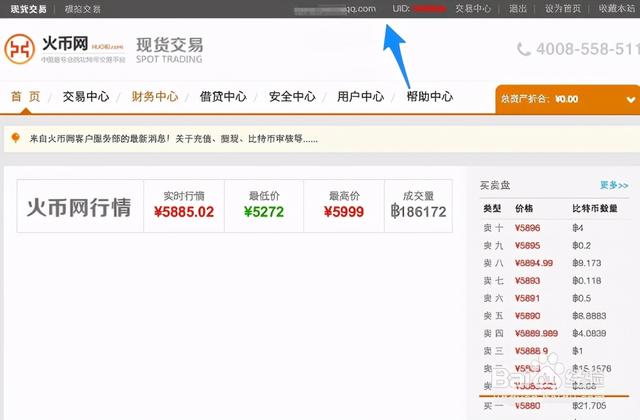Image resolution: width=640 pixels, height=420 pixels.
Task: Select sell row price ¥5889.989
Action: (x=536, y=333)
